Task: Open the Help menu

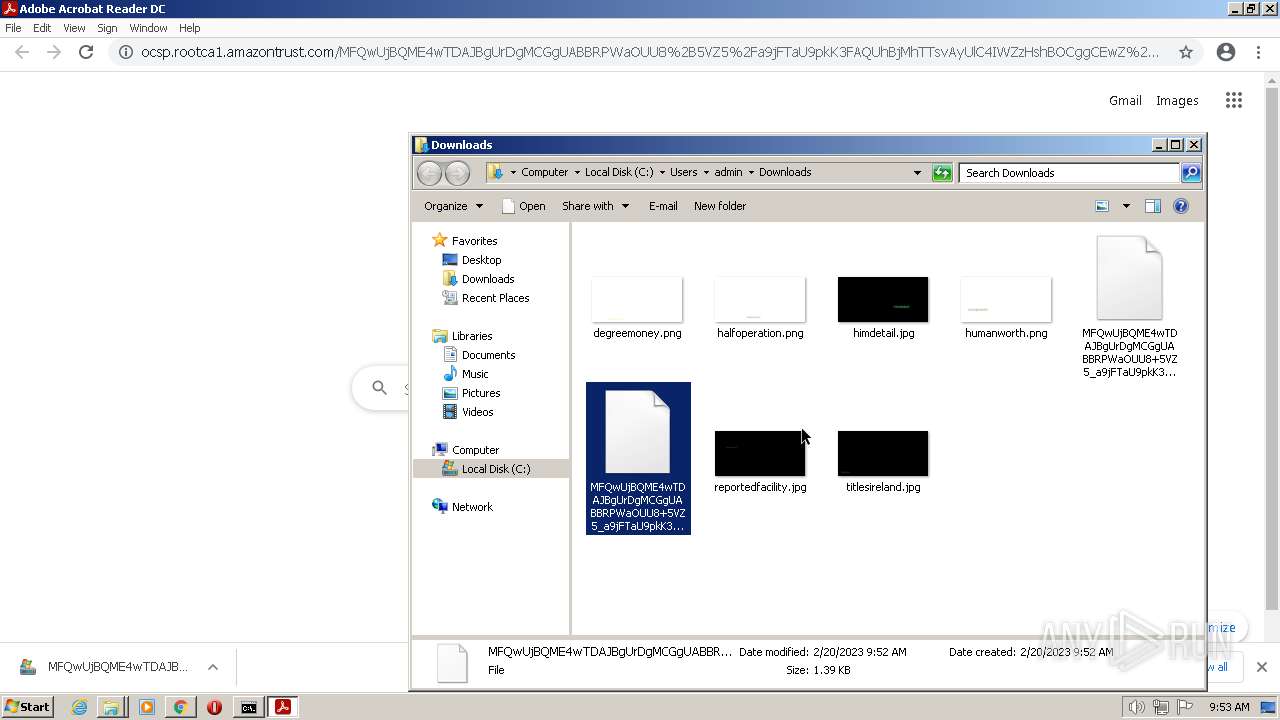Action: pyautogui.click(x=189, y=28)
